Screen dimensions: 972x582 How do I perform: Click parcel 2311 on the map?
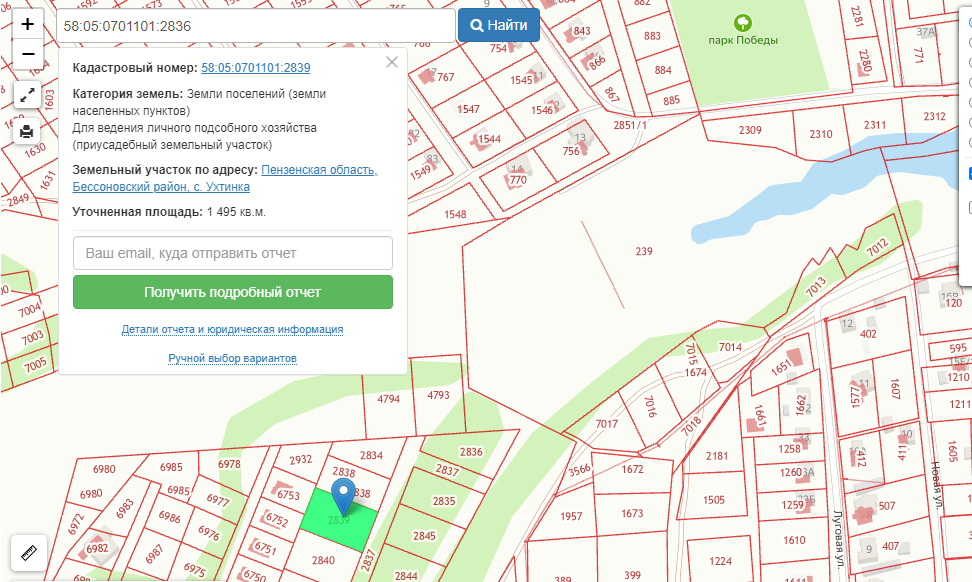pyautogui.click(x=875, y=125)
